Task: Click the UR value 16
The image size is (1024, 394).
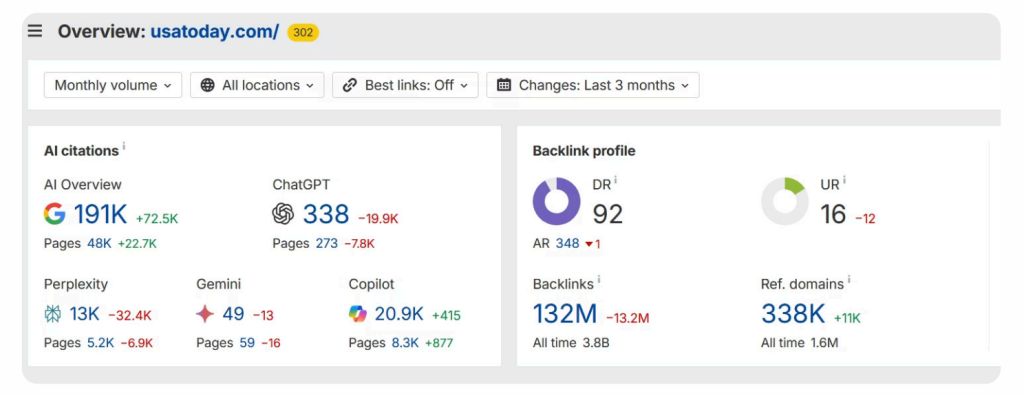Action: coord(833,214)
